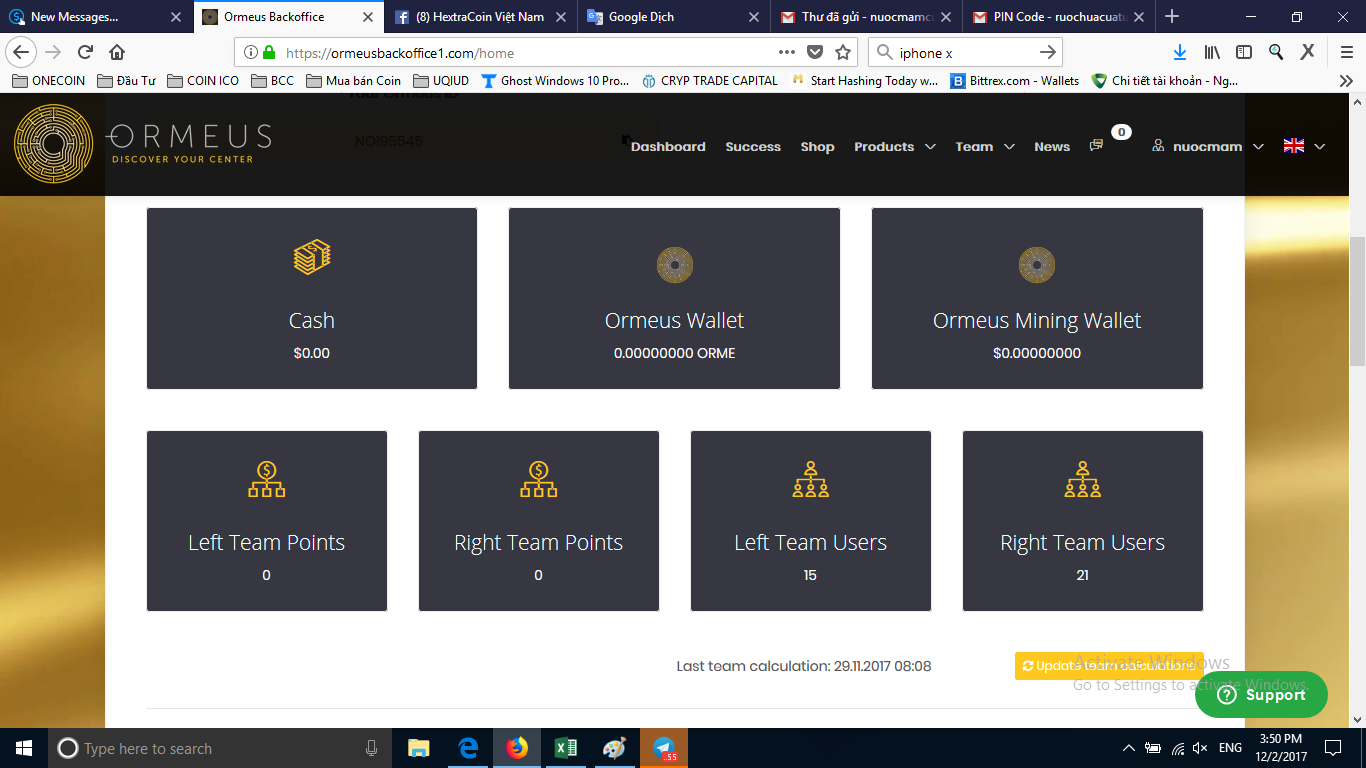
Task: Open the language flag dropdown
Action: (1305, 146)
